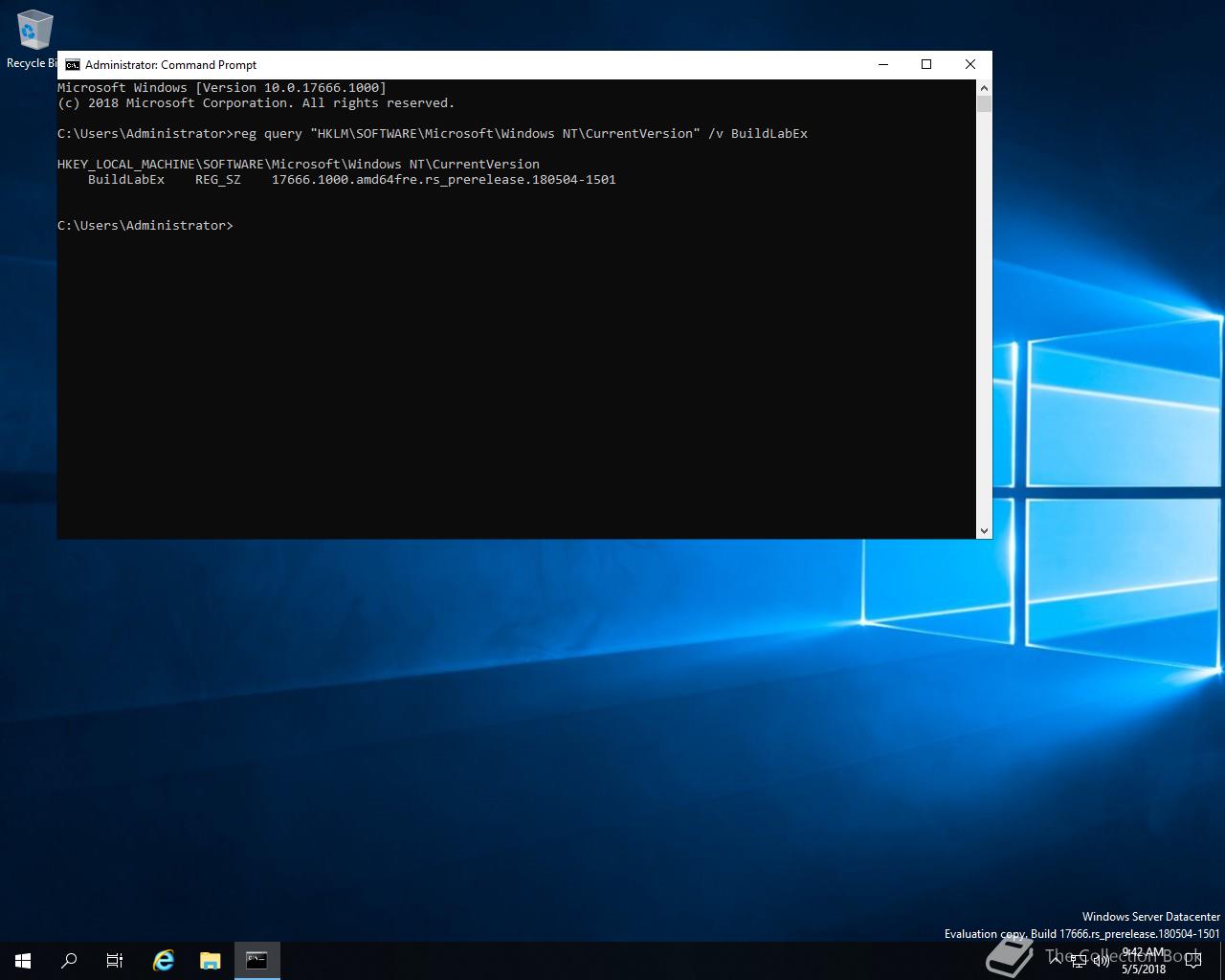This screenshot has width=1225, height=980.
Task: Click Command Prompt scrollbar up arrow
Action: pyautogui.click(x=984, y=87)
